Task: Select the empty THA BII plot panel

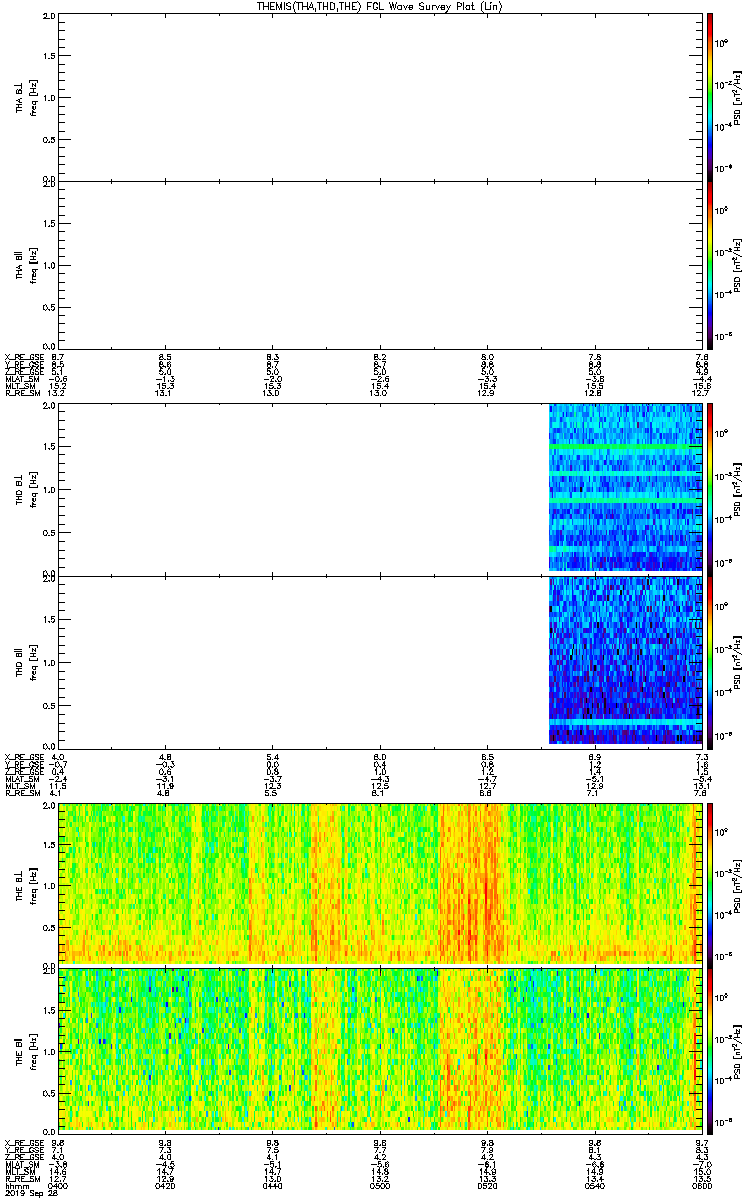Action: pyautogui.click(x=380, y=266)
